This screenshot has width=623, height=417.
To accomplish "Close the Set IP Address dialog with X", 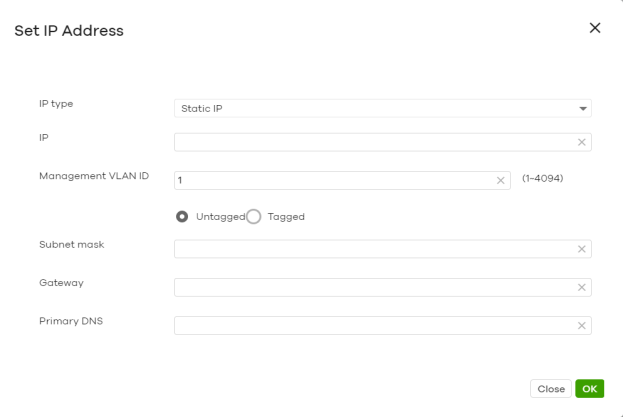I will 595,28.
